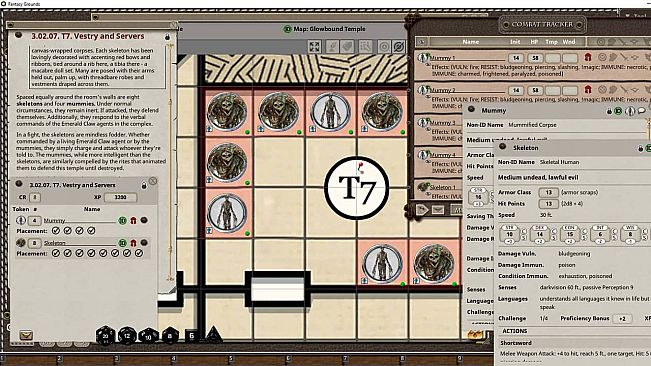This screenshot has height=366, width=651.
Task: Click the arrow icon at Combat Tracker bottom
Action: pyautogui.click(x=422, y=210)
